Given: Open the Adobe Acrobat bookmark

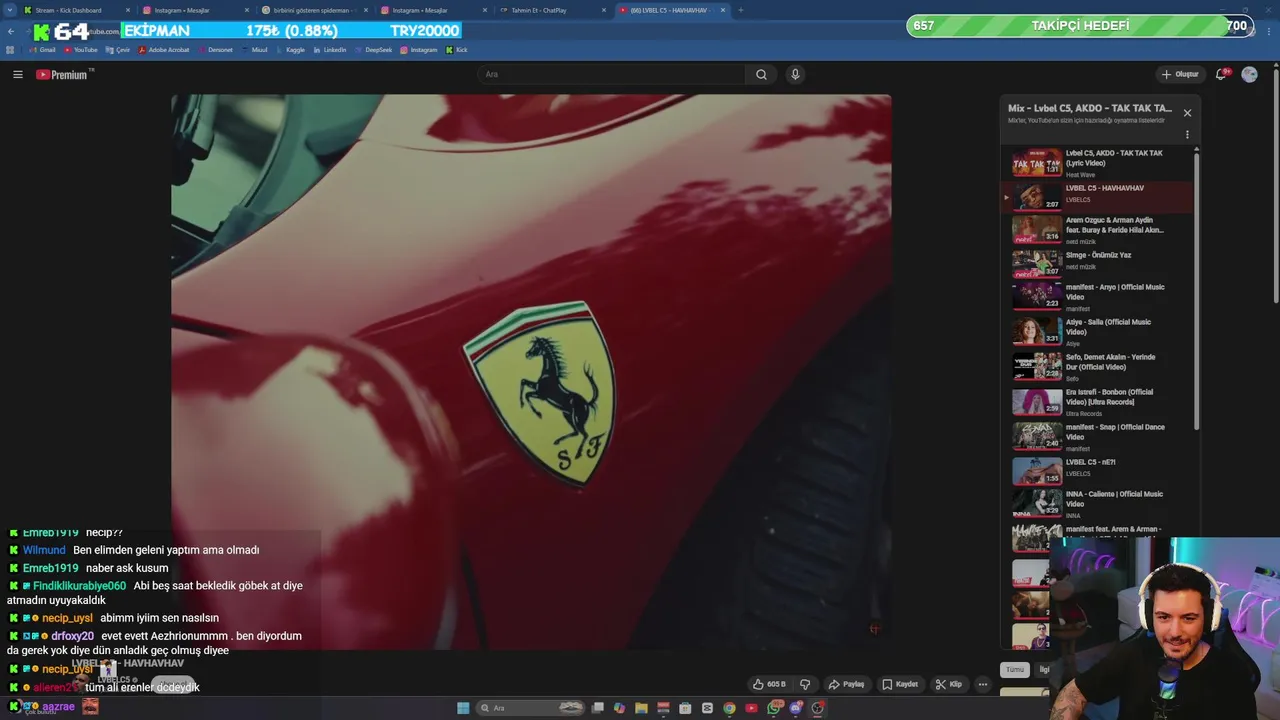Looking at the screenshot, I should [x=164, y=49].
